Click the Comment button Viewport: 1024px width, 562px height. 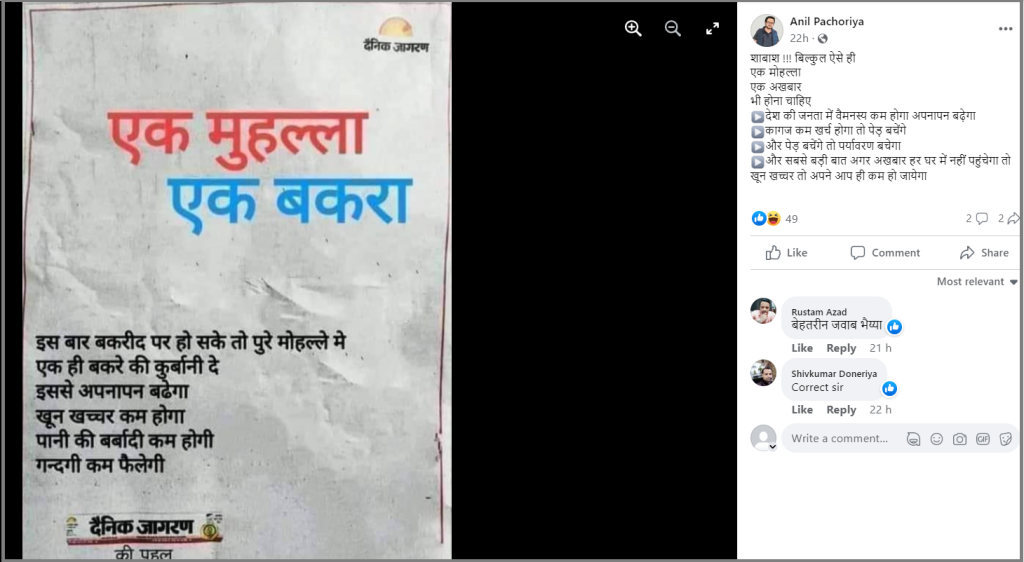885,253
